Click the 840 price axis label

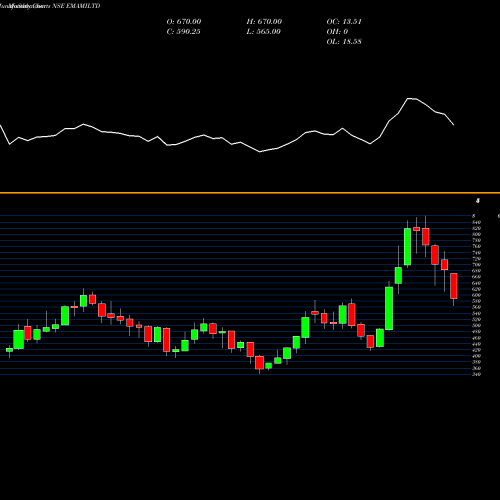pos(477,222)
